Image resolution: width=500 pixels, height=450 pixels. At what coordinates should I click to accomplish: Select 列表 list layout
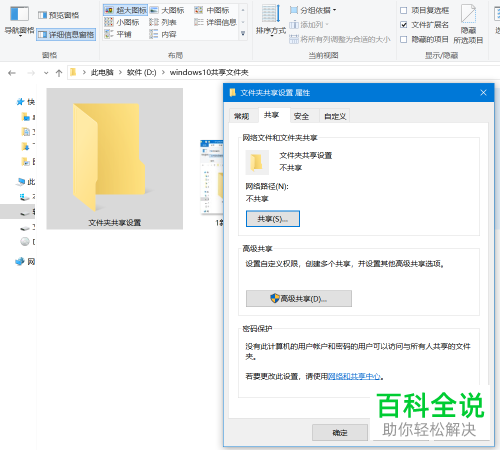click(163, 22)
